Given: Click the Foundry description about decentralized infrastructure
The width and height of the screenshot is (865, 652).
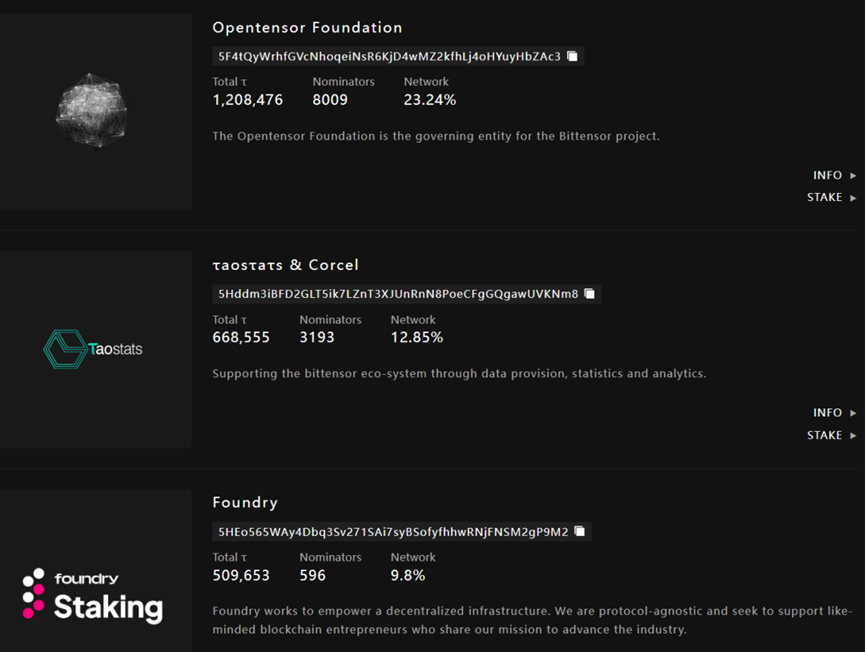Looking at the screenshot, I should coord(532,620).
